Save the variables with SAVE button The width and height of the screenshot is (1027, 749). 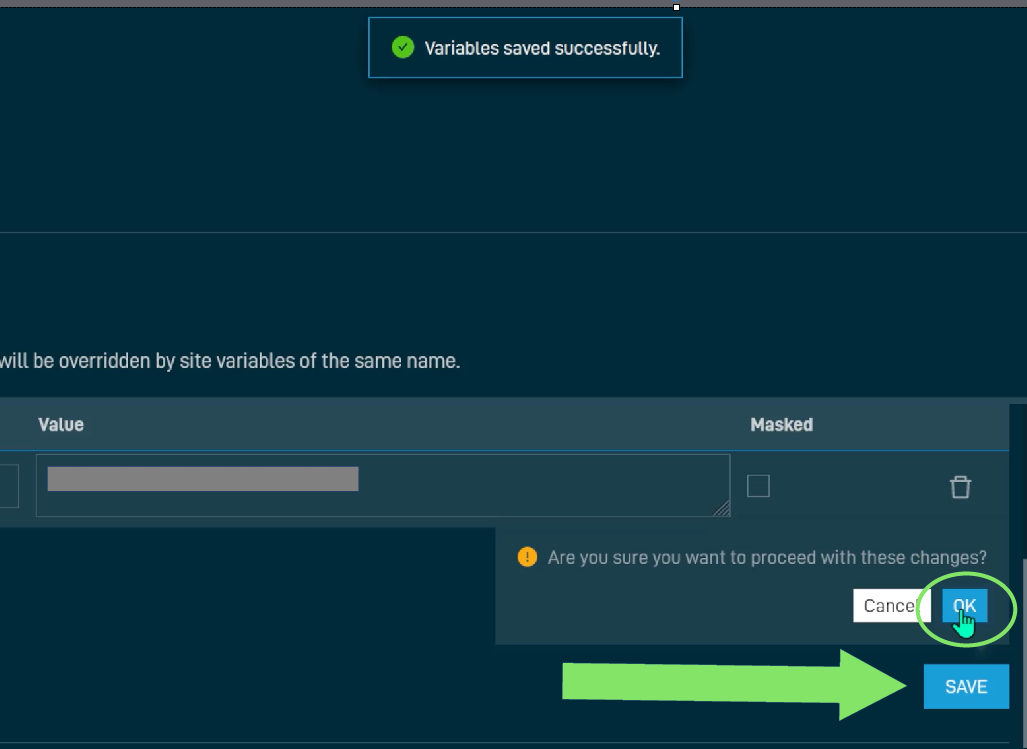(966, 686)
